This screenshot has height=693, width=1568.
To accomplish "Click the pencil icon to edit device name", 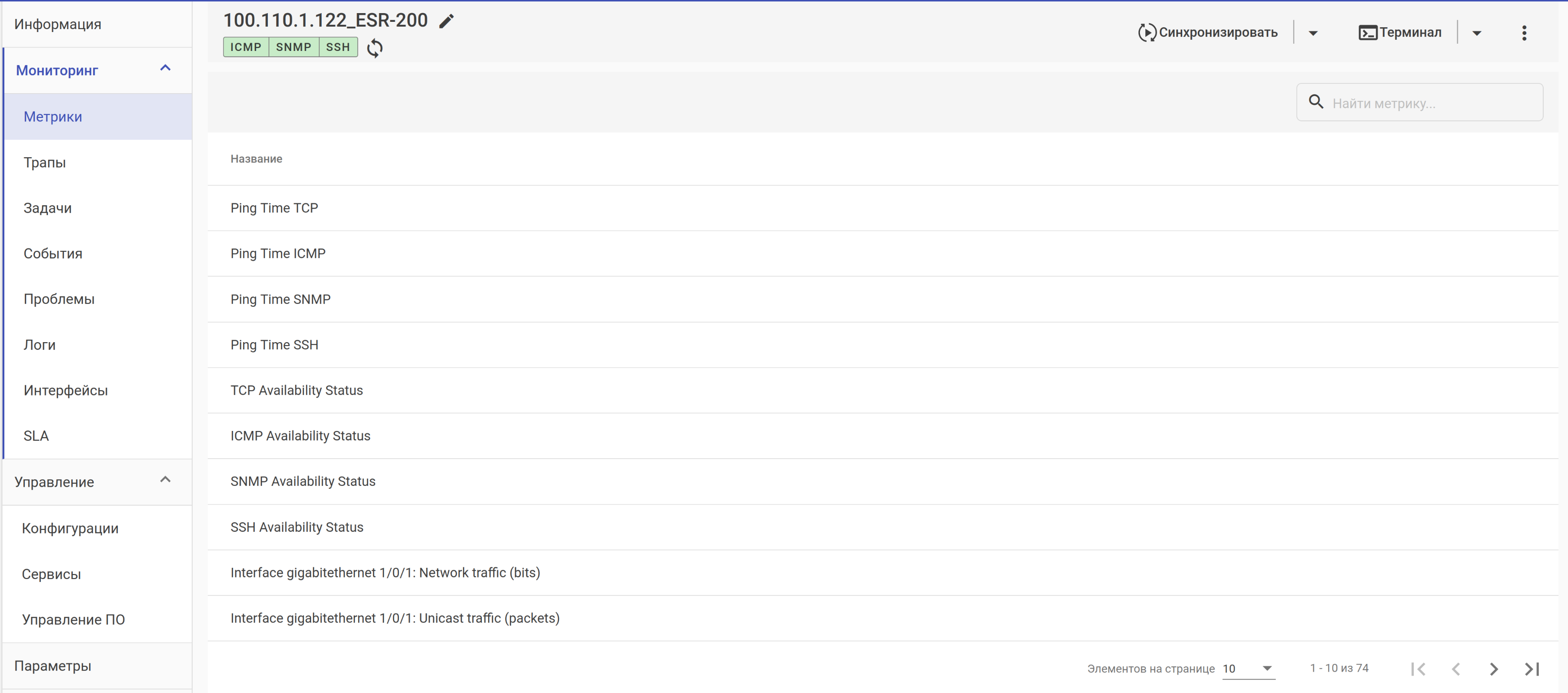I will pyautogui.click(x=446, y=21).
